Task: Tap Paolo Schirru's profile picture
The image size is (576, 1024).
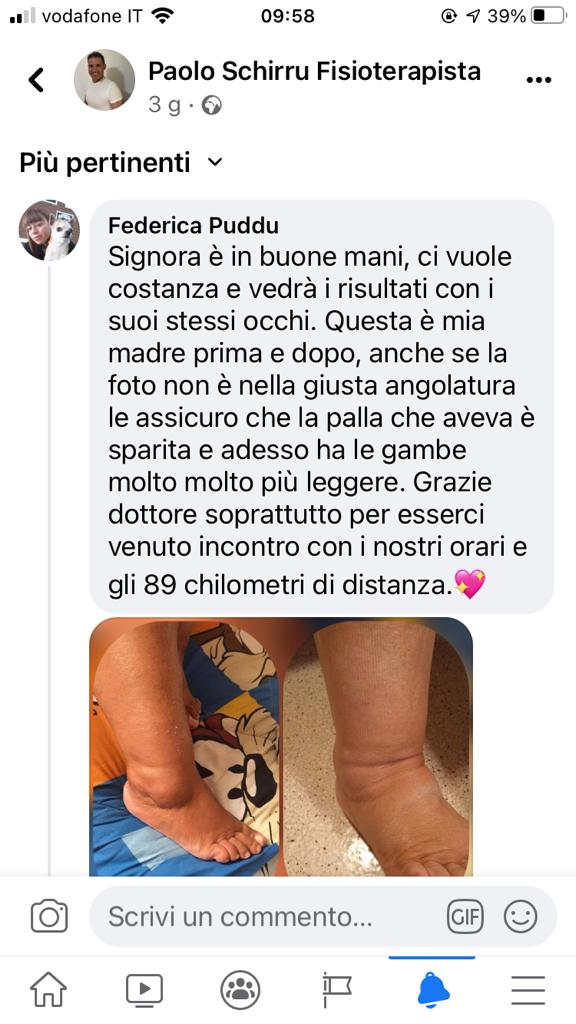Action: tap(104, 79)
